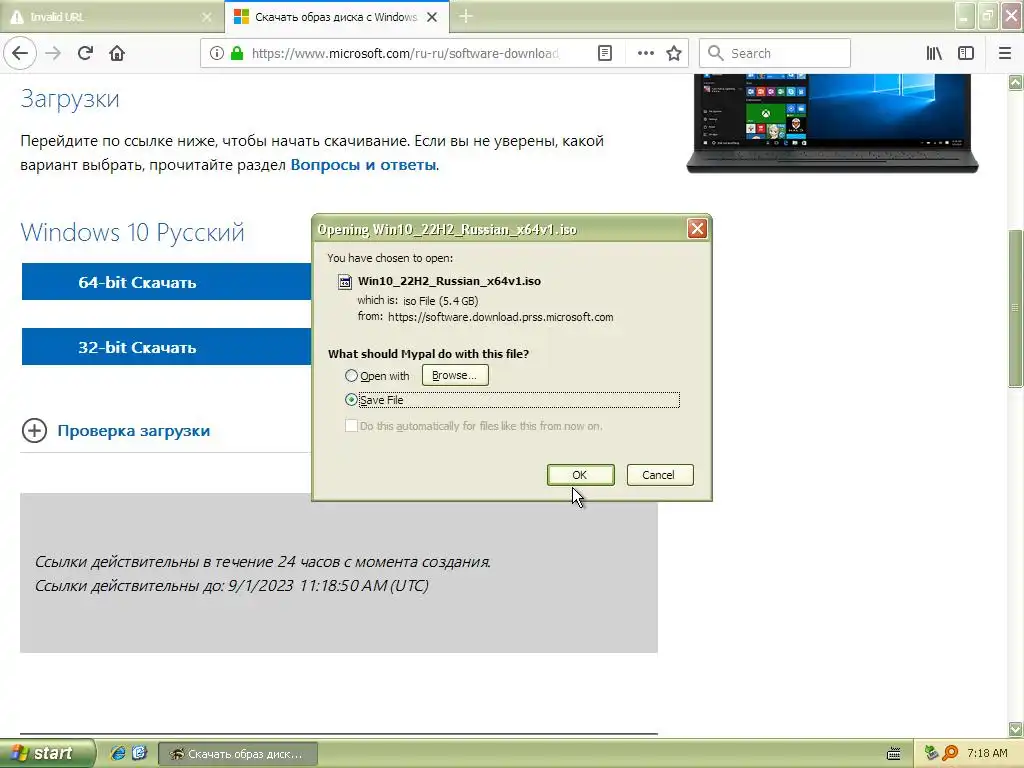This screenshot has height=768, width=1024.
Task: Open the hamburger application menu
Action: click(x=1005, y=53)
